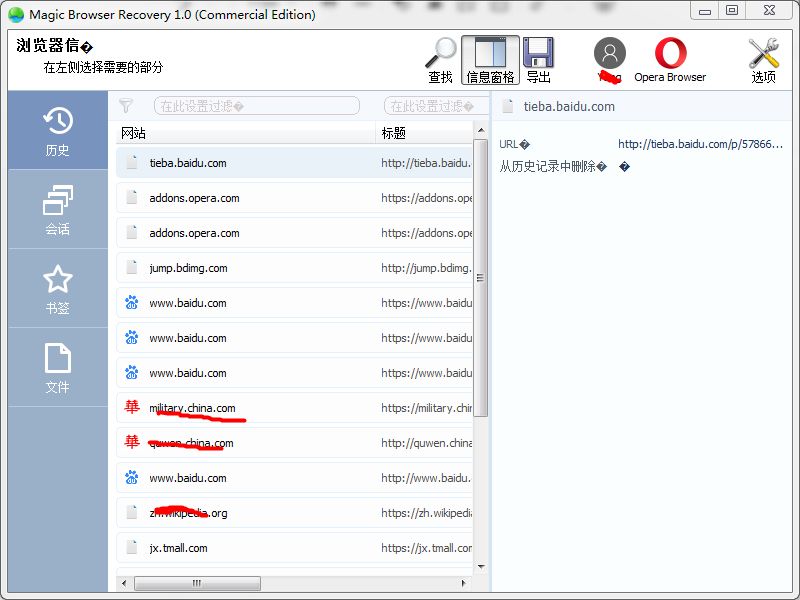Click the info pane header page icon
Image resolution: width=800 pixels, height=600 pixels.
508,106
